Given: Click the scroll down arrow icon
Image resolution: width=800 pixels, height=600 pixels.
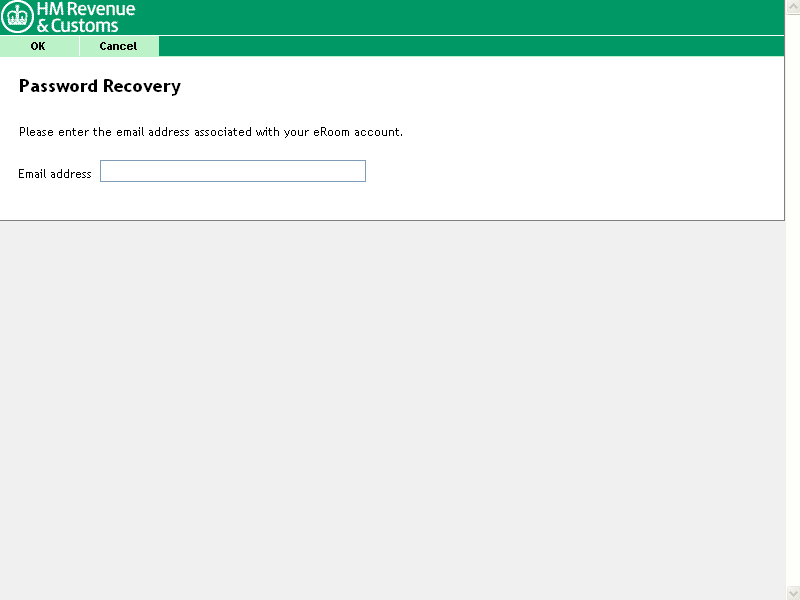Looking at the screenshot, I should coord(792,593).
